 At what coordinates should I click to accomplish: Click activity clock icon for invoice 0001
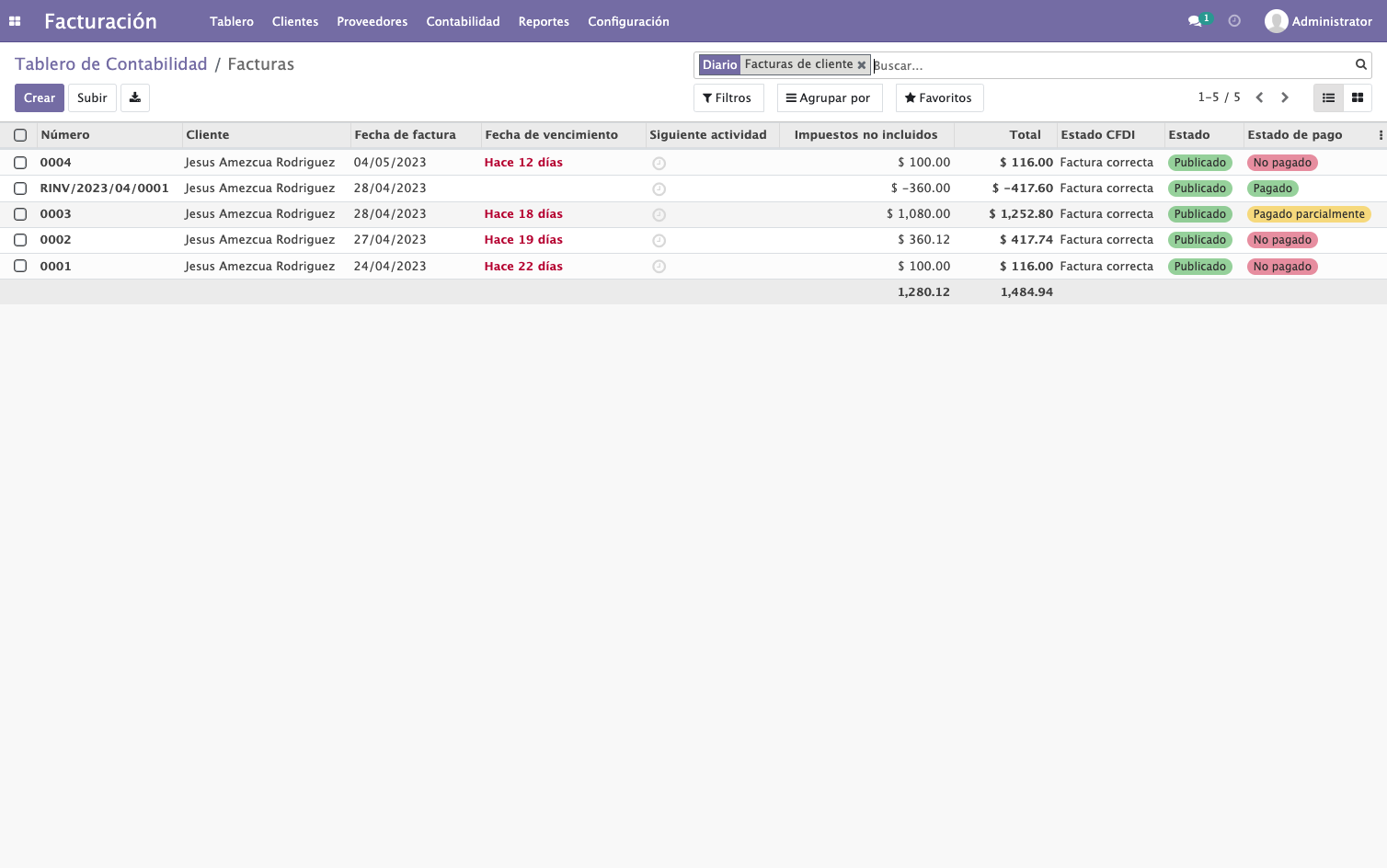point(659,267)
